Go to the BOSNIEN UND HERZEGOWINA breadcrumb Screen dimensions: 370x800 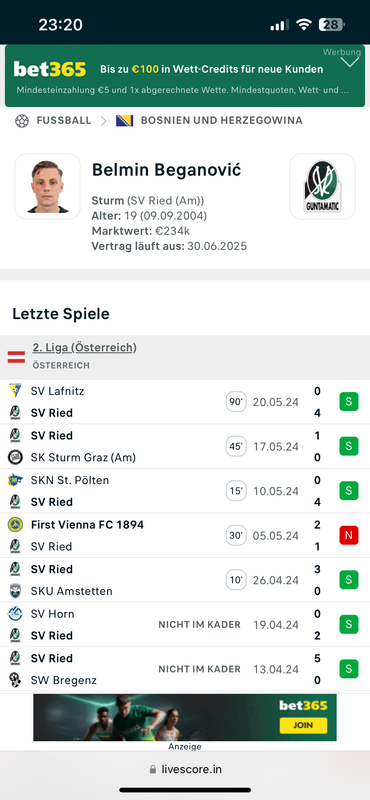coord(221,121)
